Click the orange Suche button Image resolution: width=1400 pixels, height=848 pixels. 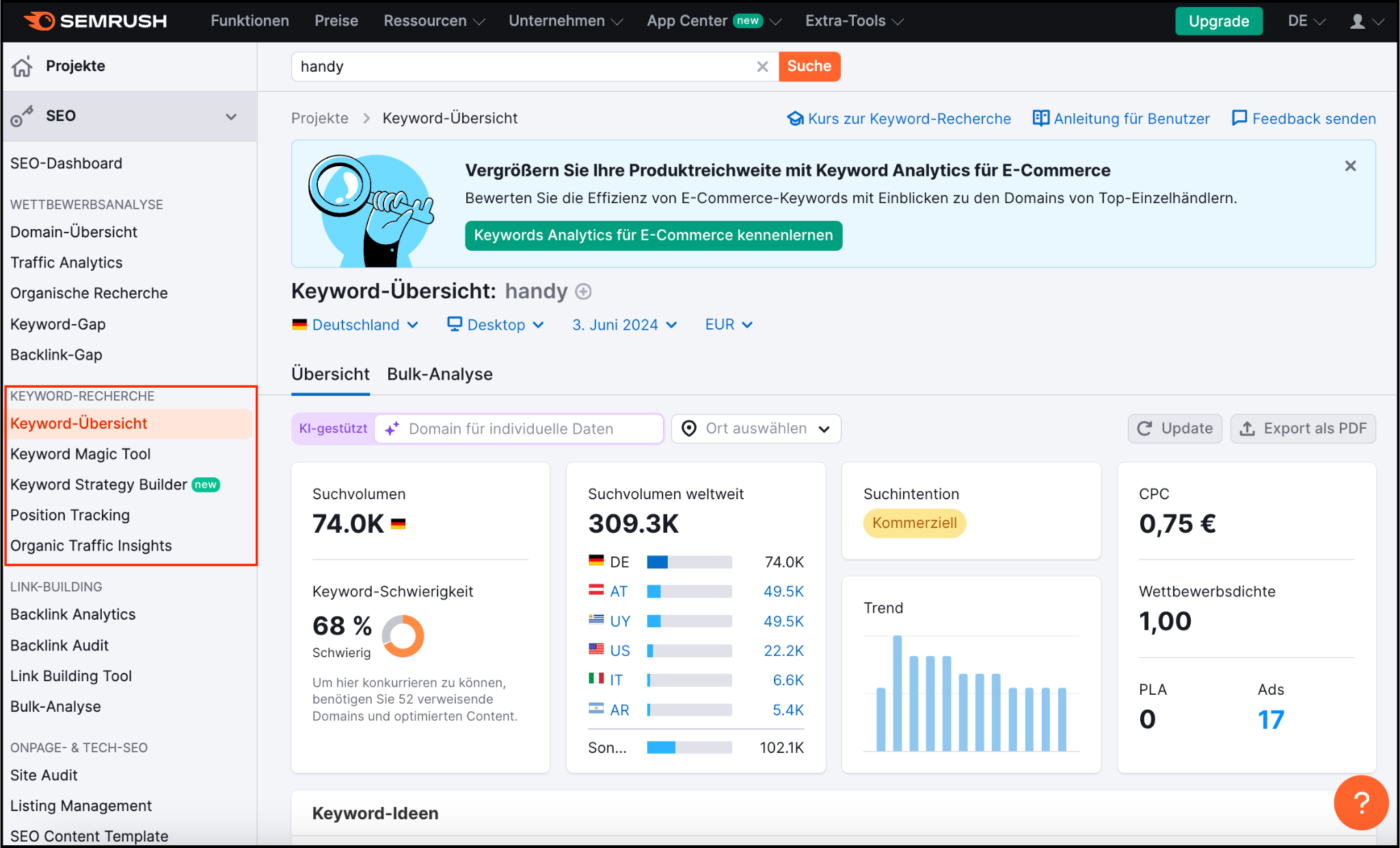click(809, 66)
